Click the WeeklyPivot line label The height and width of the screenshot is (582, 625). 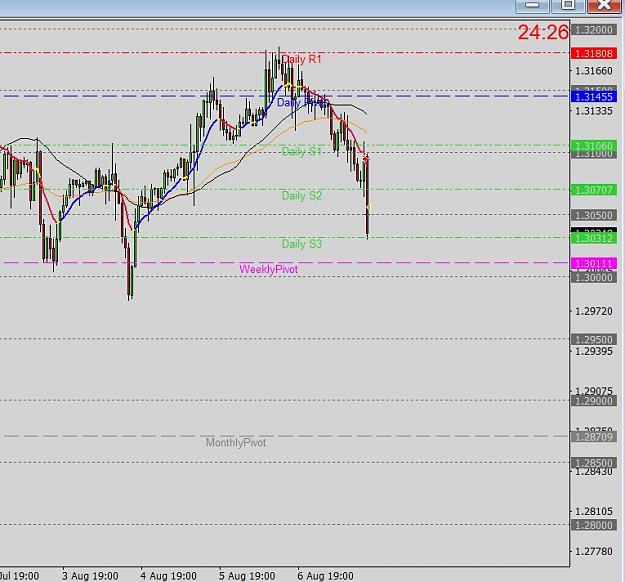click(x=268, y=269)
